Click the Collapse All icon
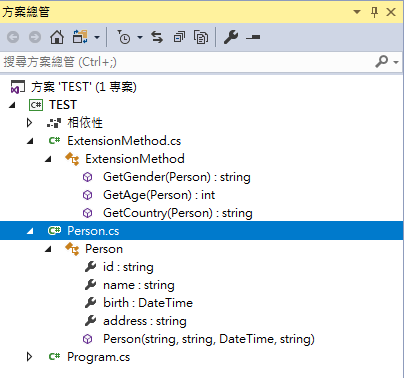 [179, 37]
